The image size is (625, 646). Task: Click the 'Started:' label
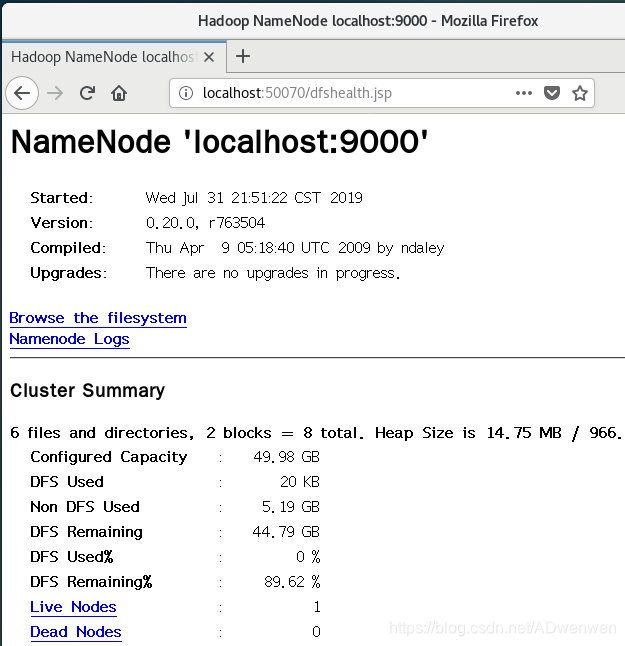(62, 198)
